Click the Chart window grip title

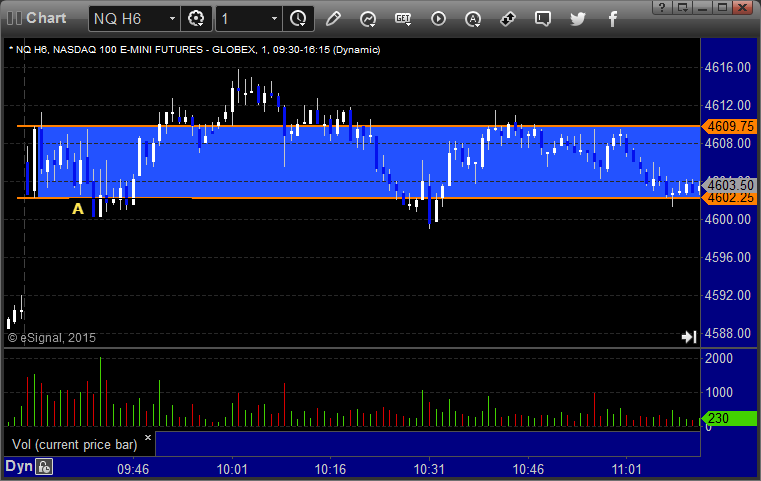(37, 18)
